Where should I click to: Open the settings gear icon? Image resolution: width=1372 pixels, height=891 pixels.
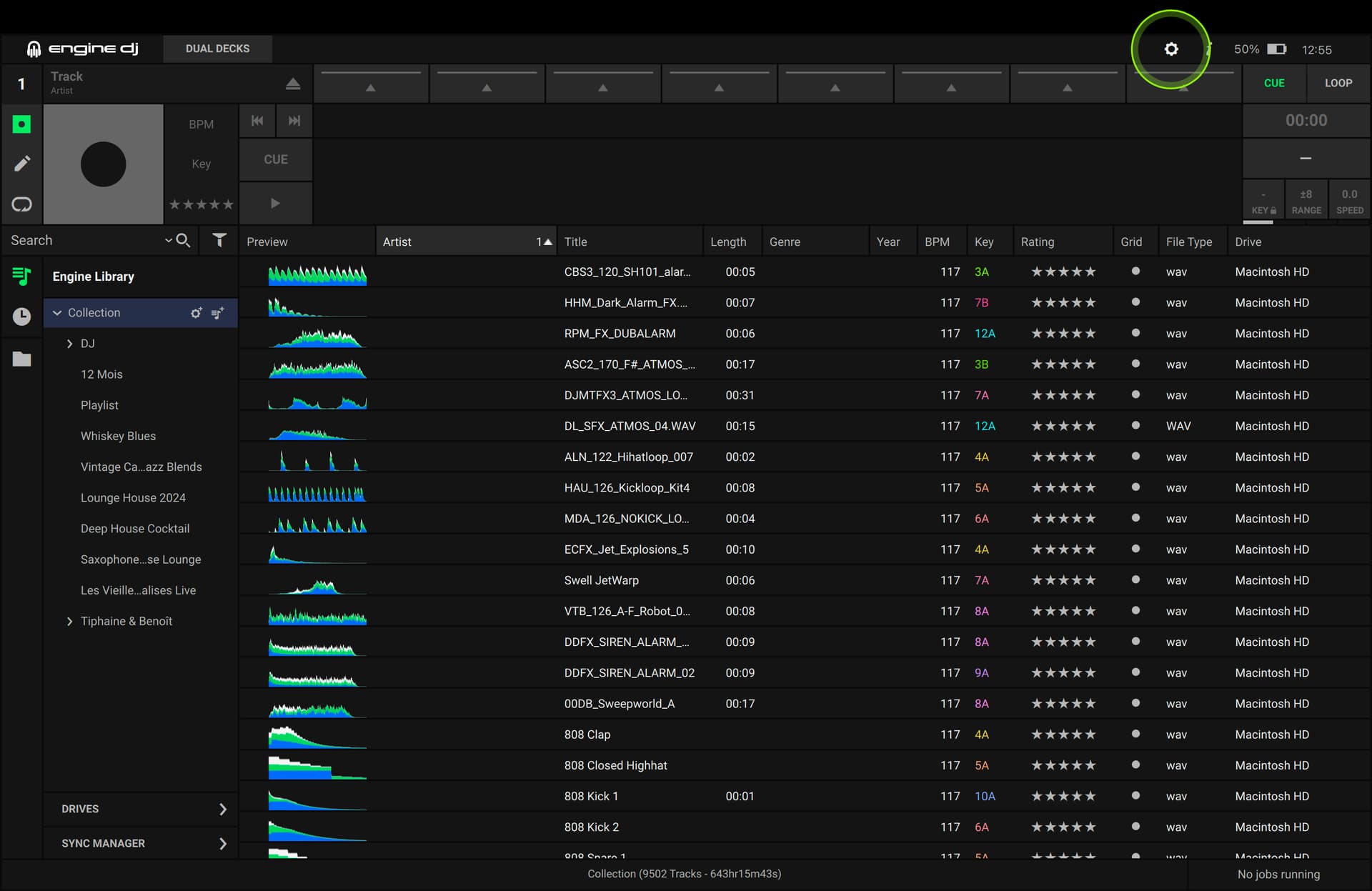[x=1170, y=49]
